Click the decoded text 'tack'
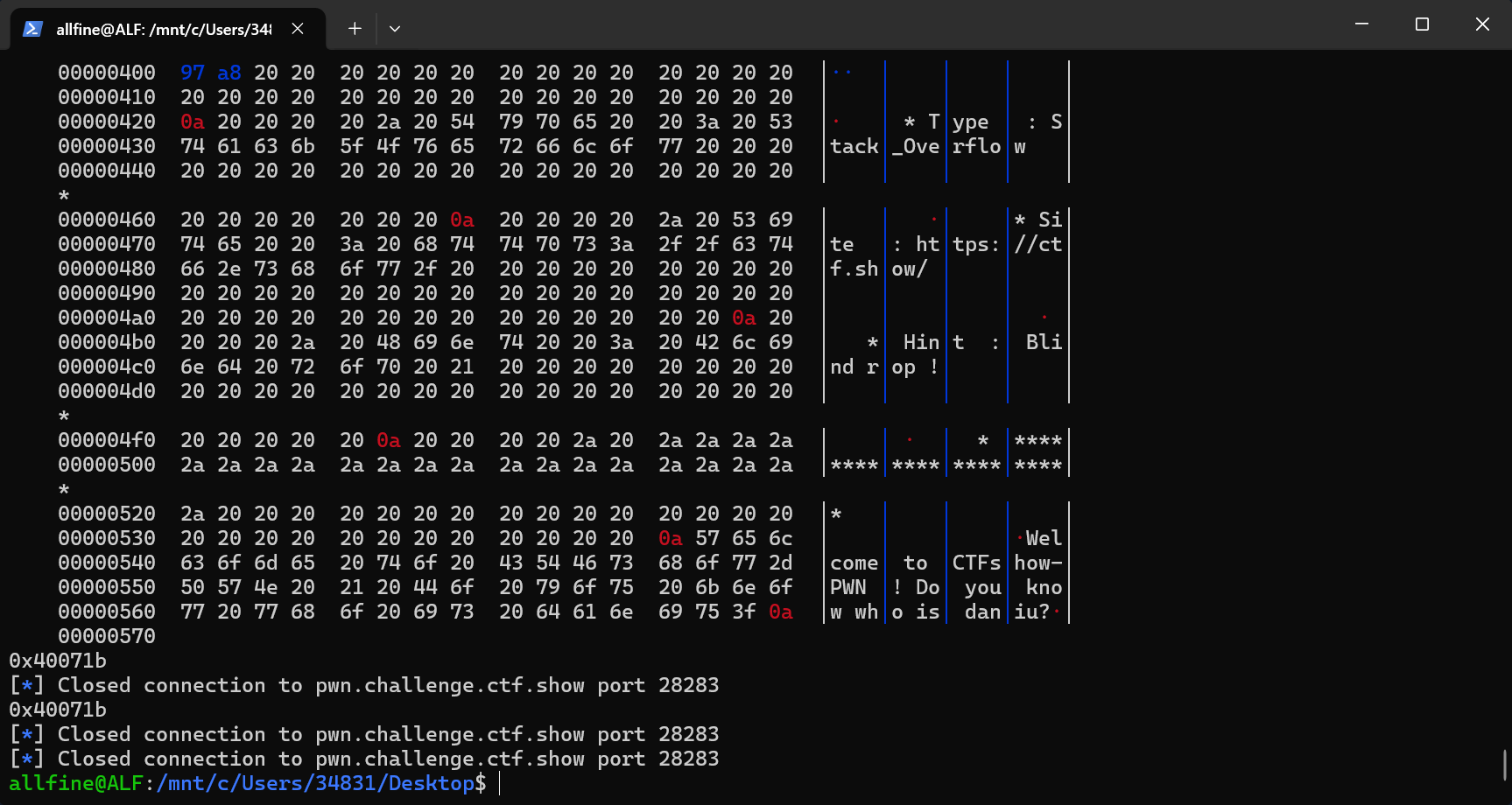1512x805 pixels. 854,146
